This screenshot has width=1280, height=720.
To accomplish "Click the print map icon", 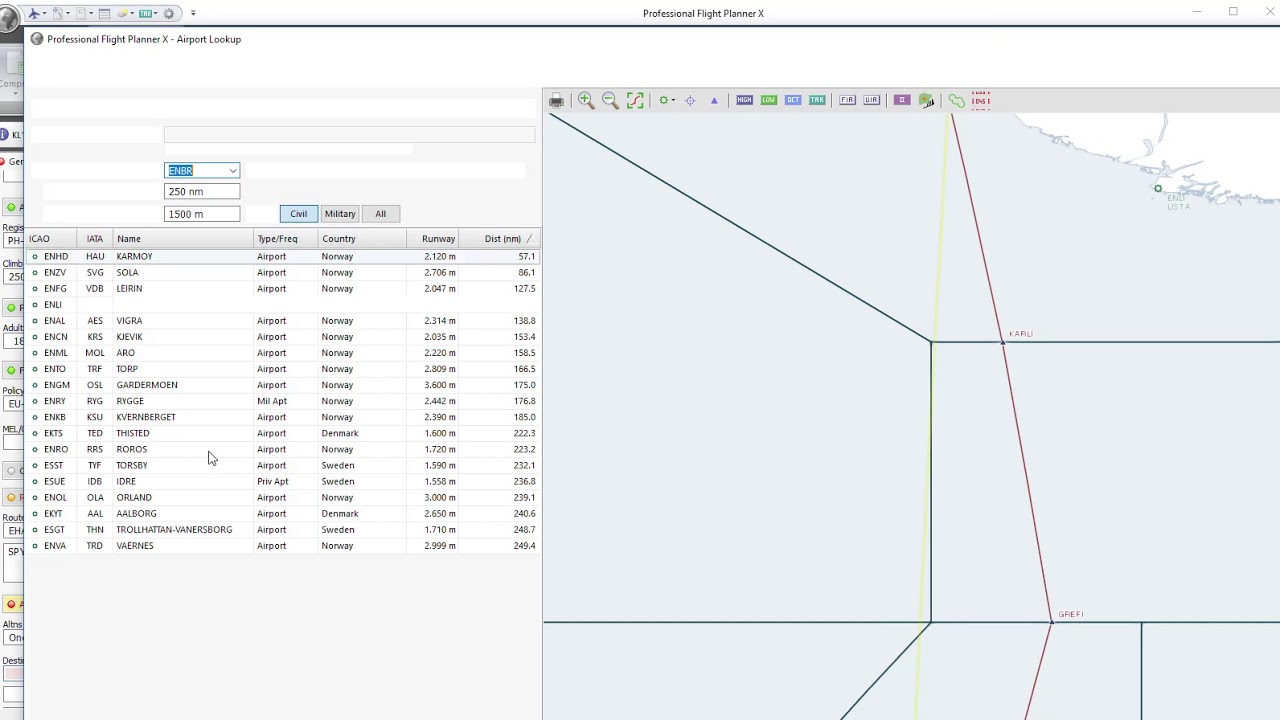I will pyautogui.click(x=557, y=100).
